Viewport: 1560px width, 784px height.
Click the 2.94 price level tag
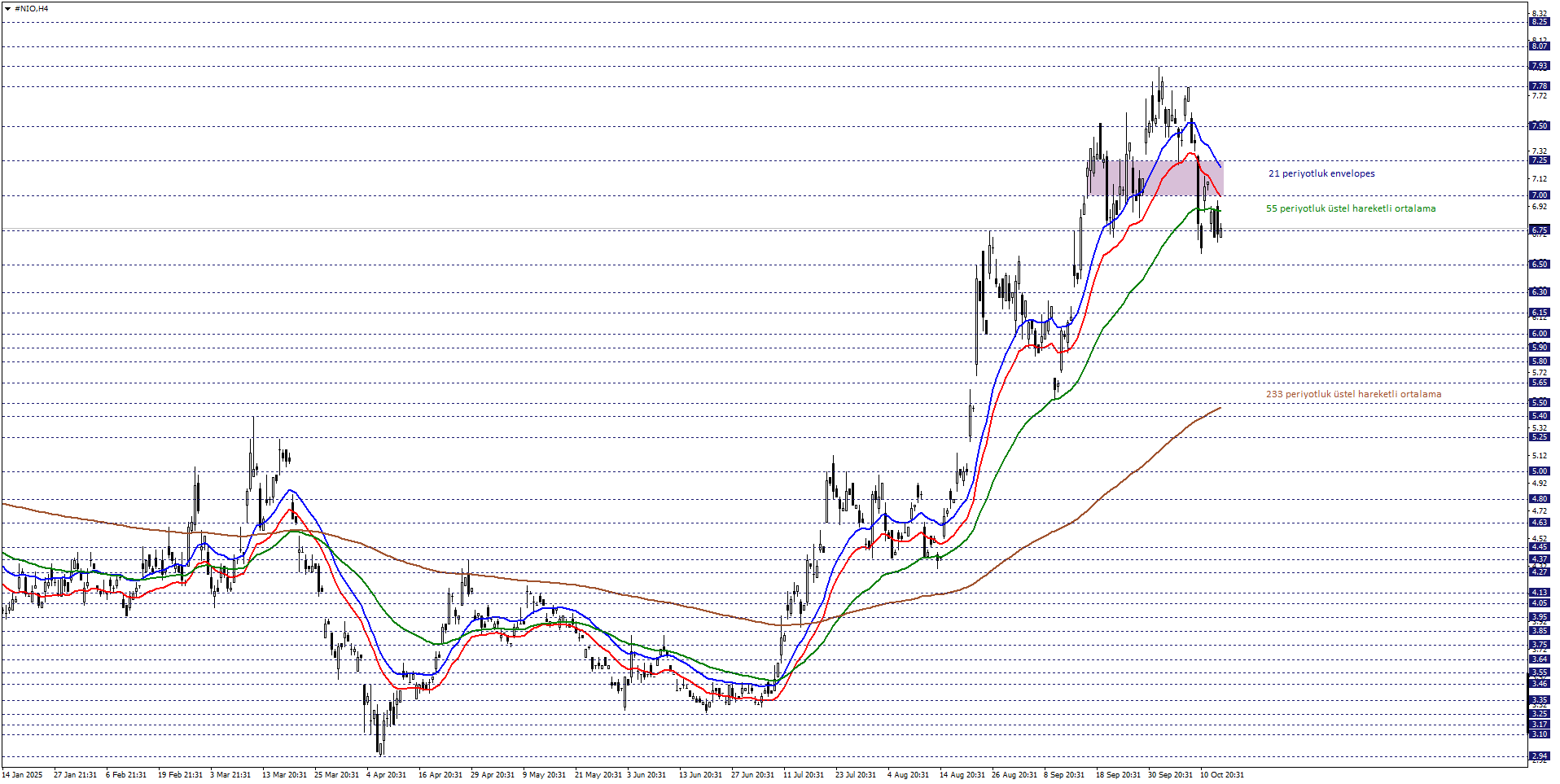[1539, 756]
